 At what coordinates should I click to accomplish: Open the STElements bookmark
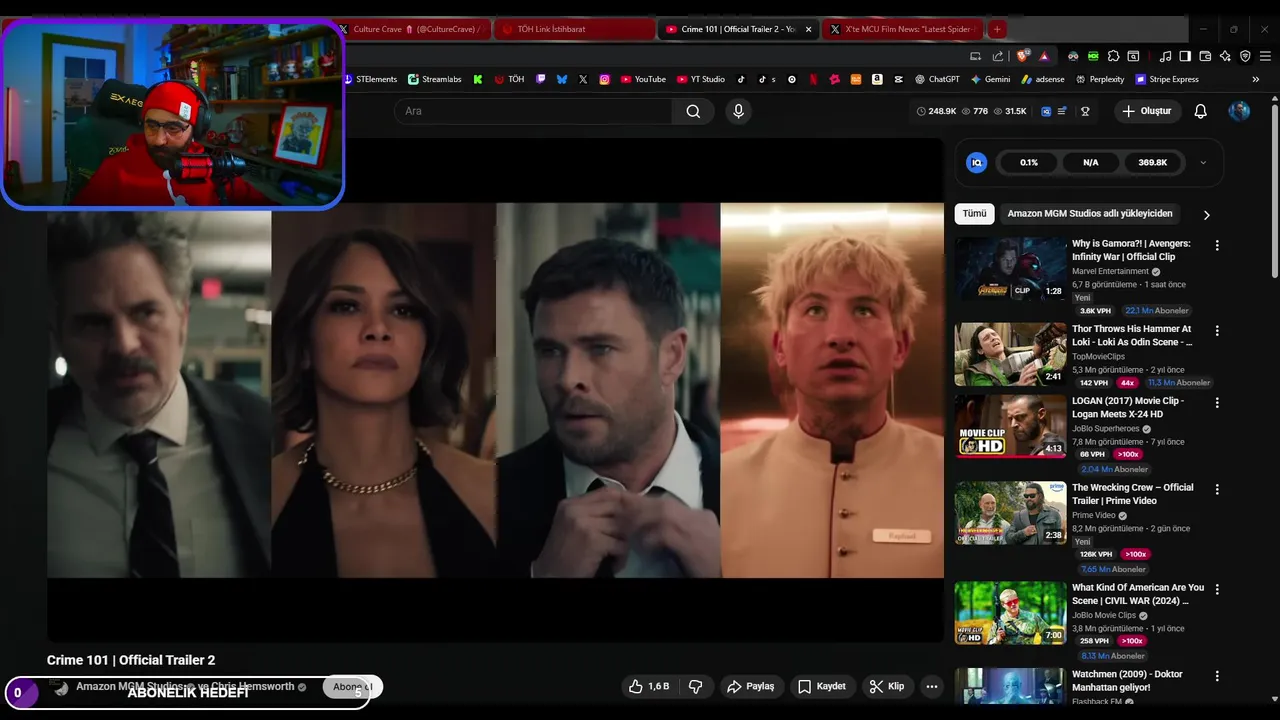(x=369, y=79)
